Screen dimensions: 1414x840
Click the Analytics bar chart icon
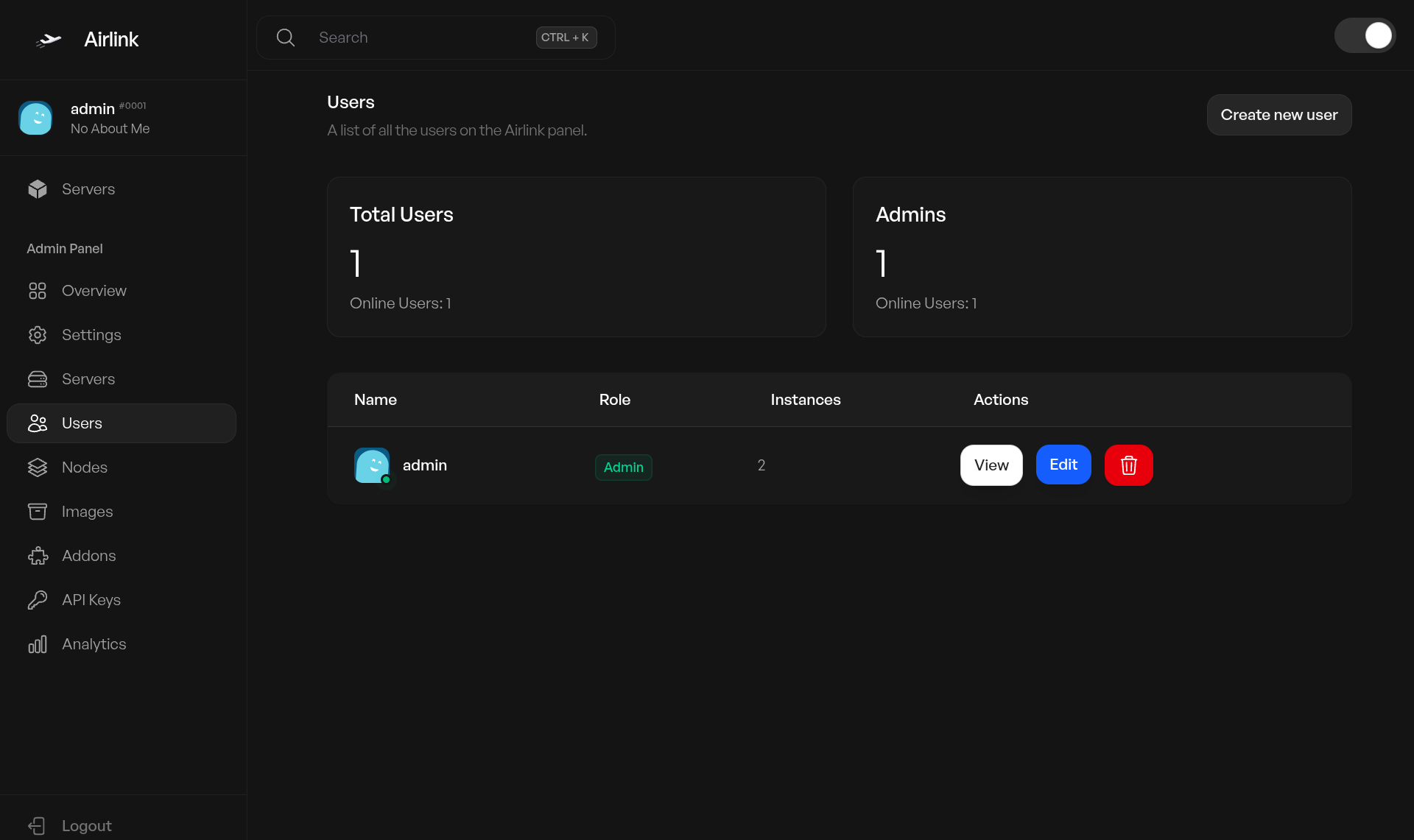38,644
